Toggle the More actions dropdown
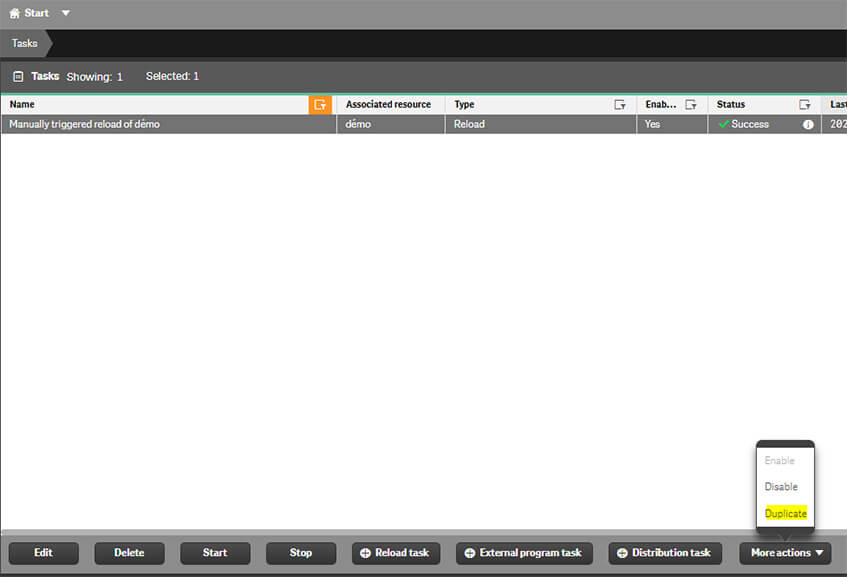This screenshot has width=847, height=577. point(785,553)
